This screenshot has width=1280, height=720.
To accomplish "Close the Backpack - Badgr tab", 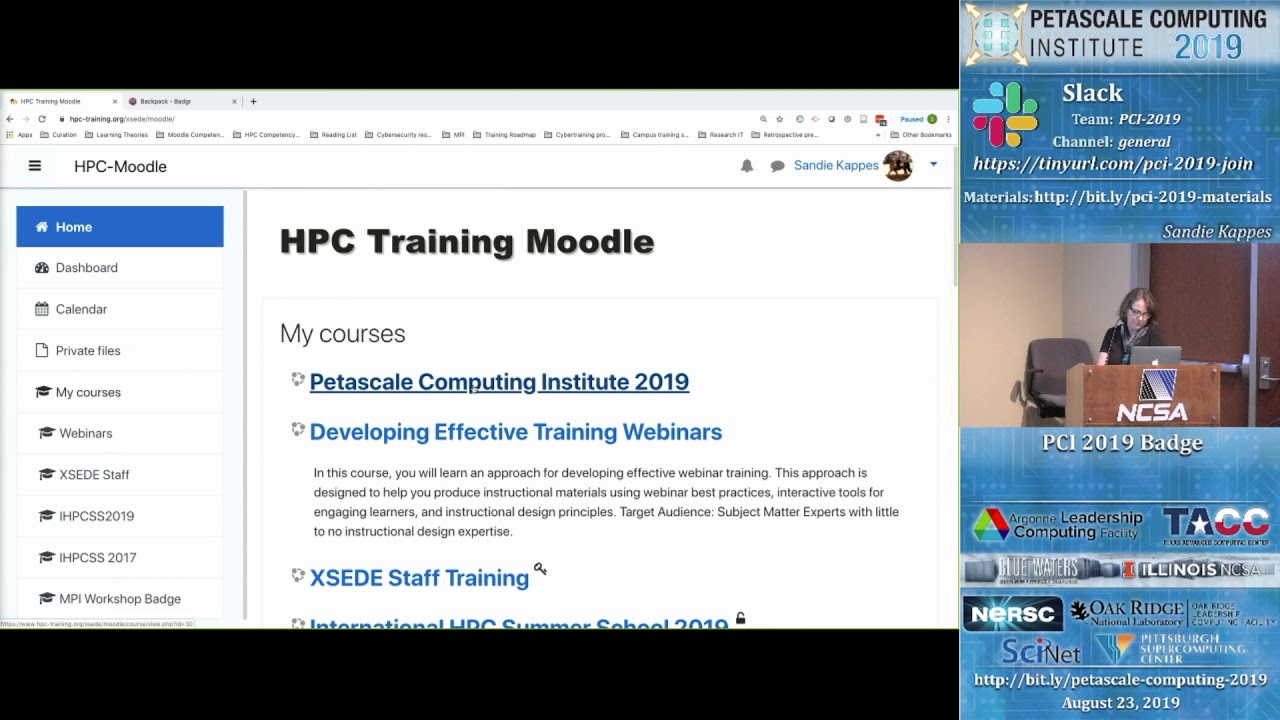I will coord(235,101).
